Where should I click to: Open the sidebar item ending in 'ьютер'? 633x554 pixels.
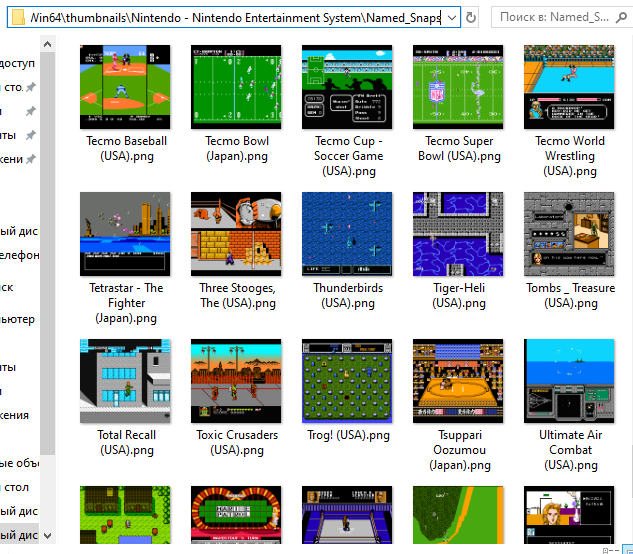tap(17, 319)
